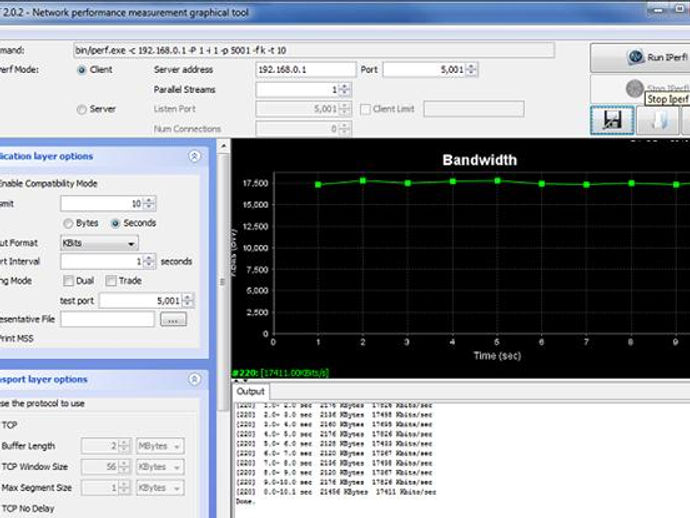Image resolution: width=690 pixels, height=518 pixels.
Task: Click the Done. line in output
Action: click(245, 502)
